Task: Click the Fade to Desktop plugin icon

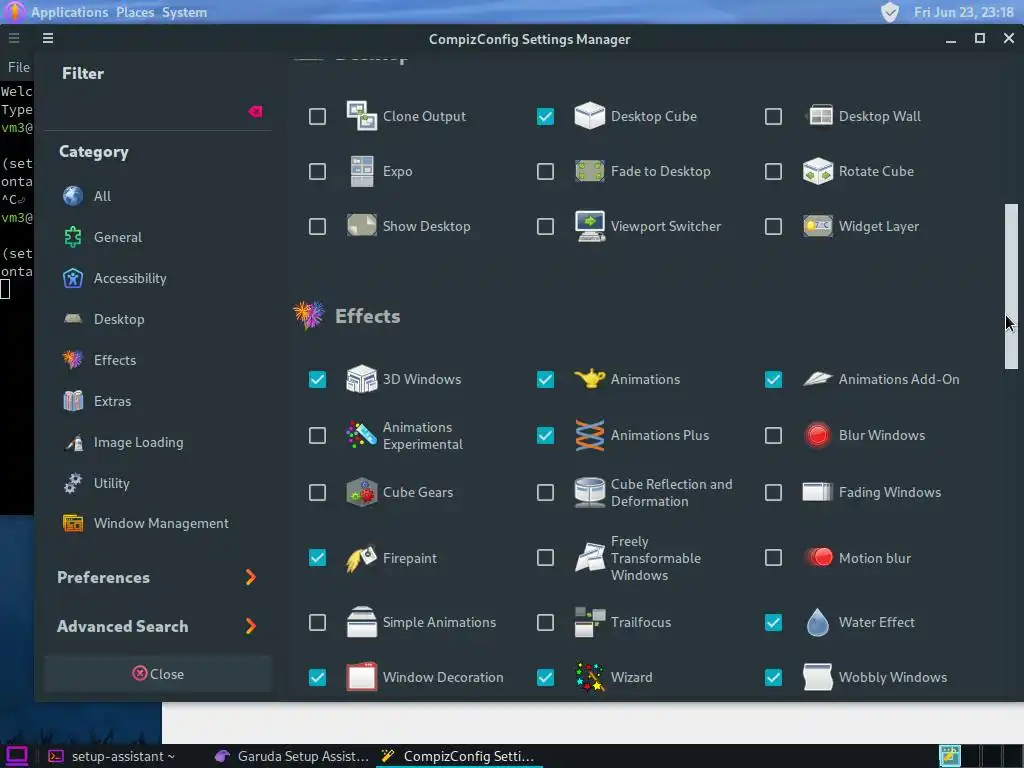Action: (x=589, y=171)
